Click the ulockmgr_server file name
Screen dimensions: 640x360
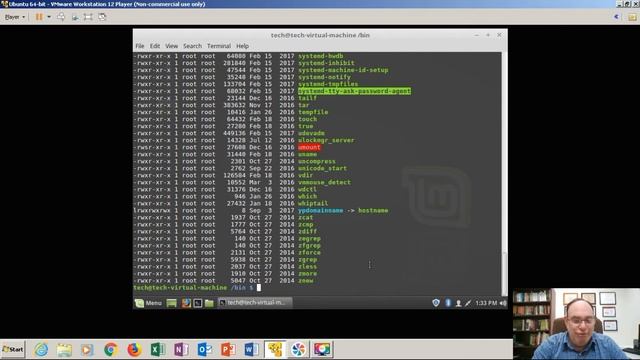(x=326, y=140)
